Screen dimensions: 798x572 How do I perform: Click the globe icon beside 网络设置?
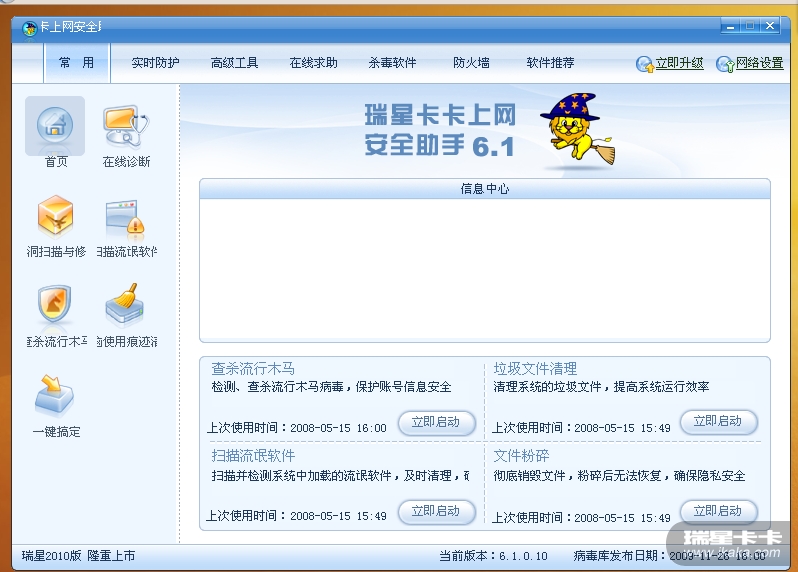point(725,64)
